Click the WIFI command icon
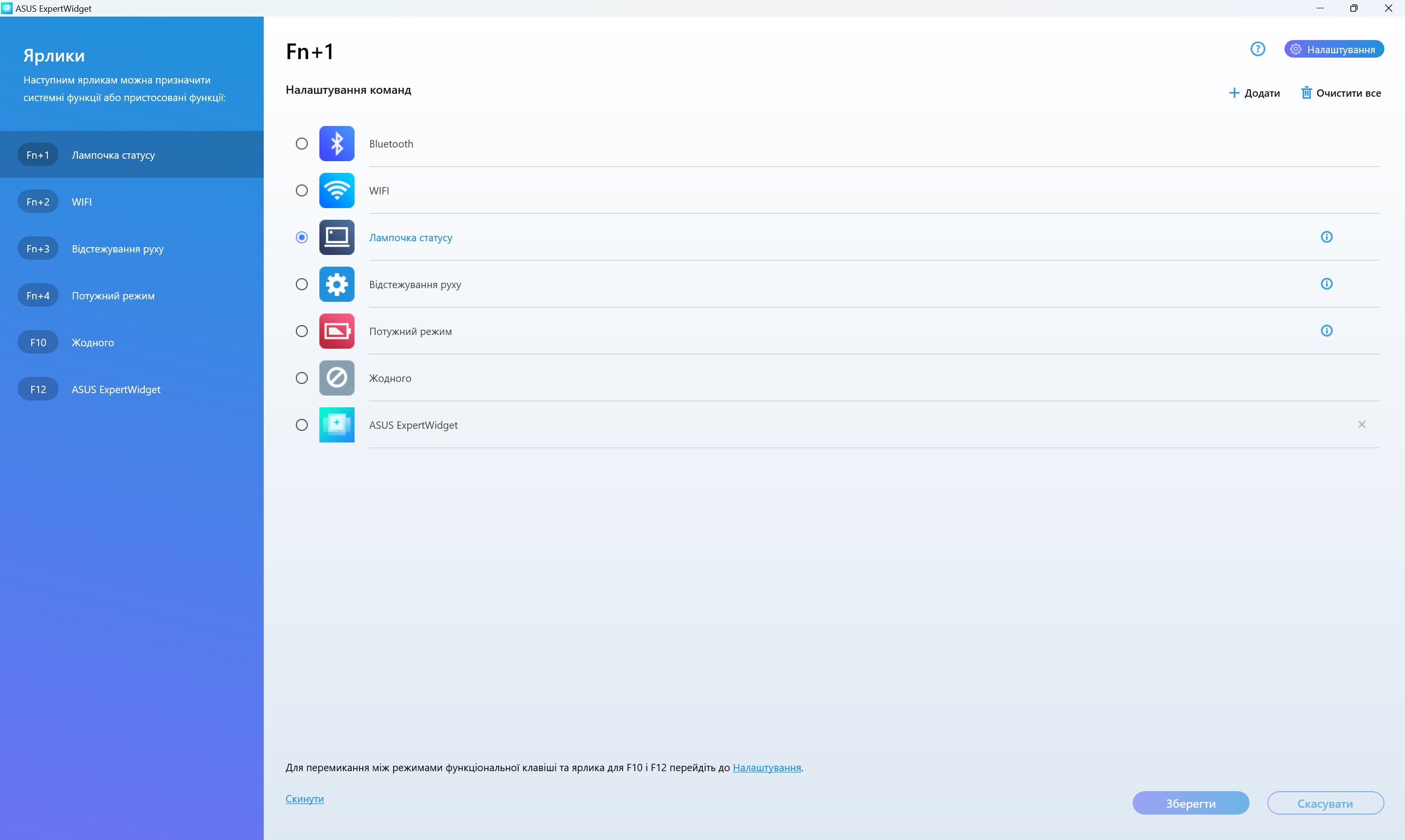This screenshot has width=1405, height=840. pyautogui.click(x=336, y=191)
